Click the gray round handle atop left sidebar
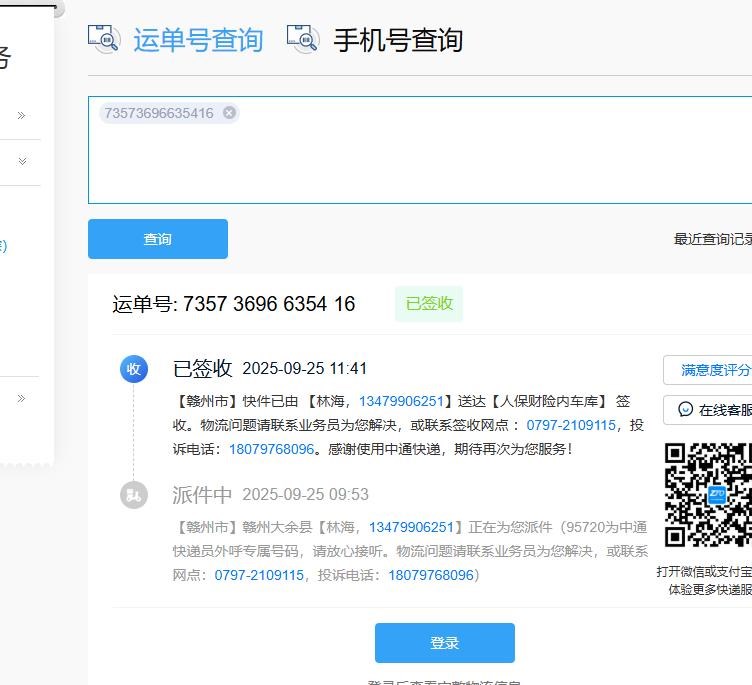Viewport: 752px width, 685px height. pyautogui.click(x=56, y=8)
